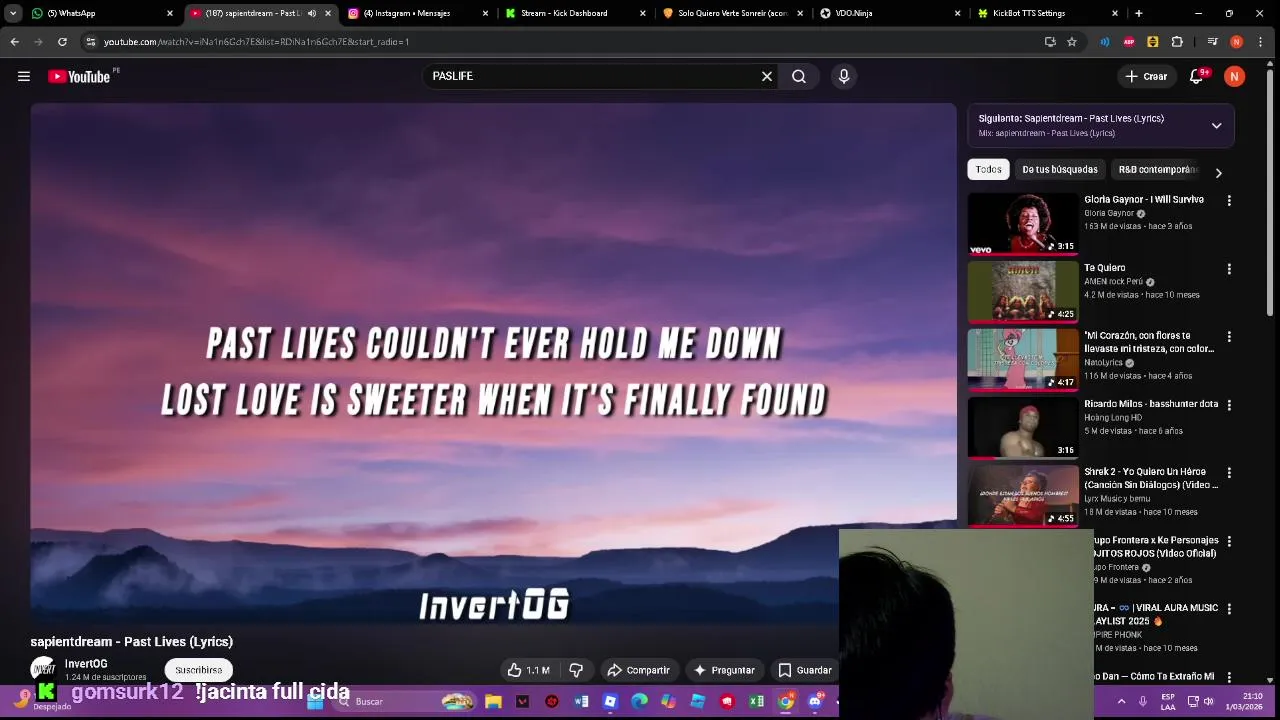Open Chrome three-dot menu
This screenshot has height=720, width=1280.
[1262, 42]
